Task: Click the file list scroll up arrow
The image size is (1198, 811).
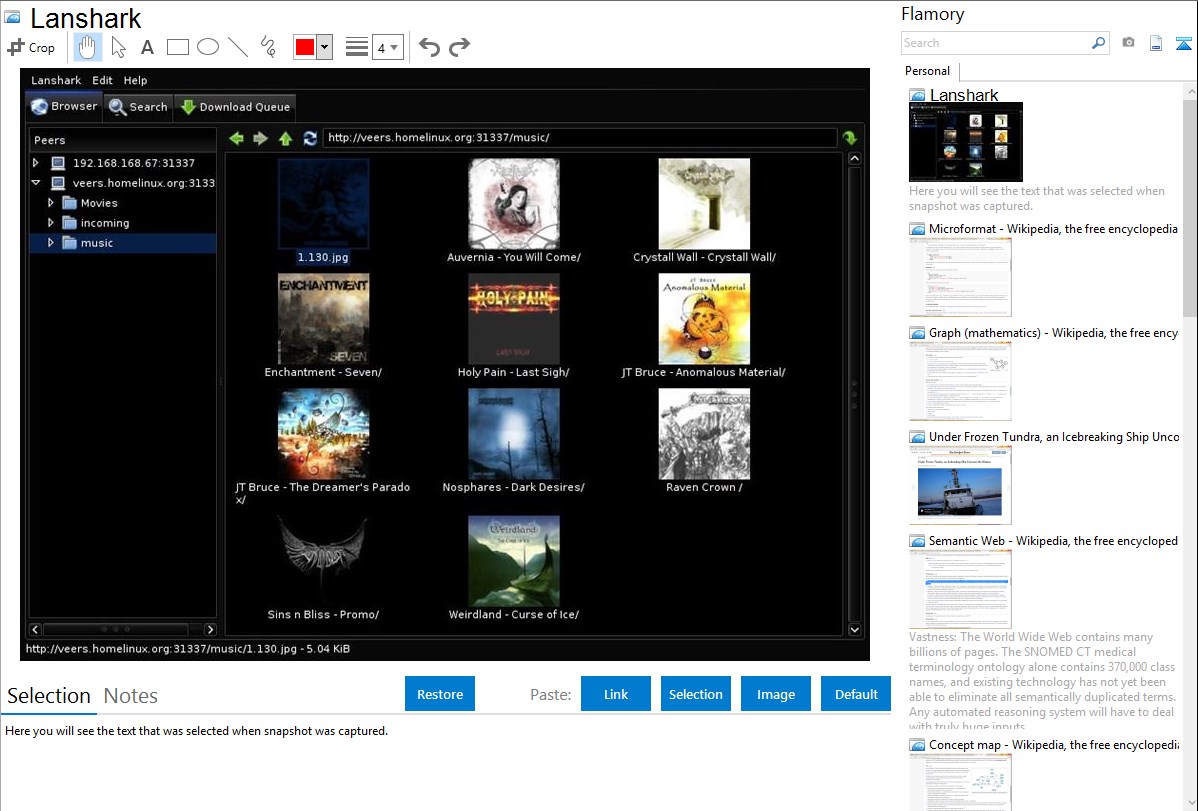Action: [x=854, y=158]
